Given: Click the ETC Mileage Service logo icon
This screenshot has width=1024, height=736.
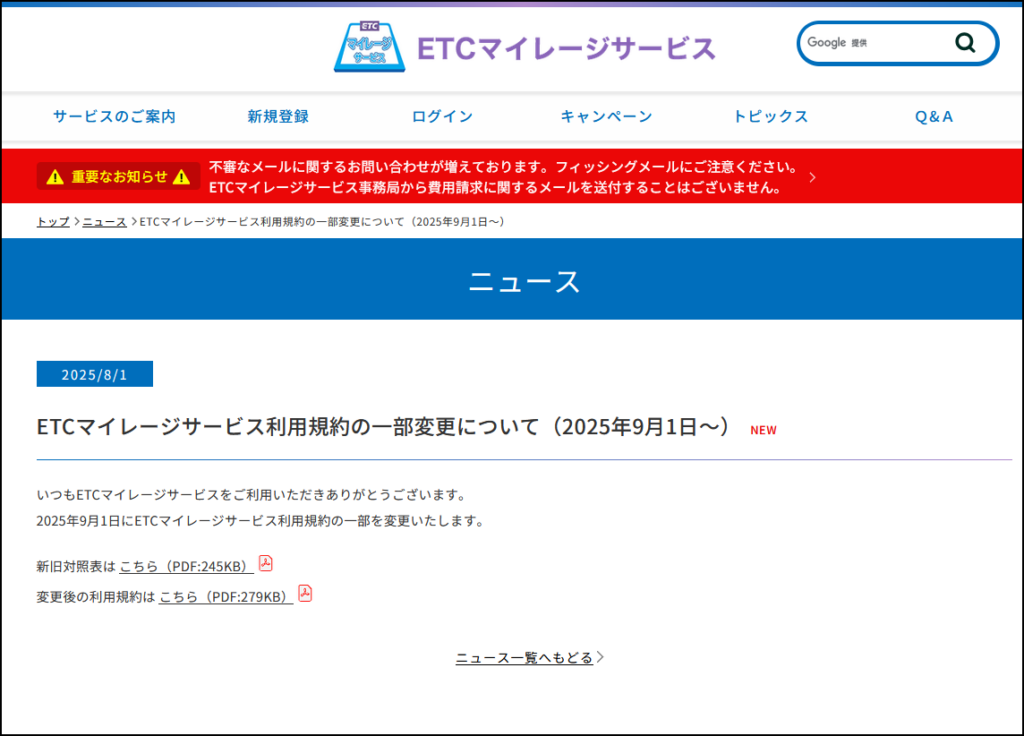Looking at the screenshot, I should click(x=370, y=46).
